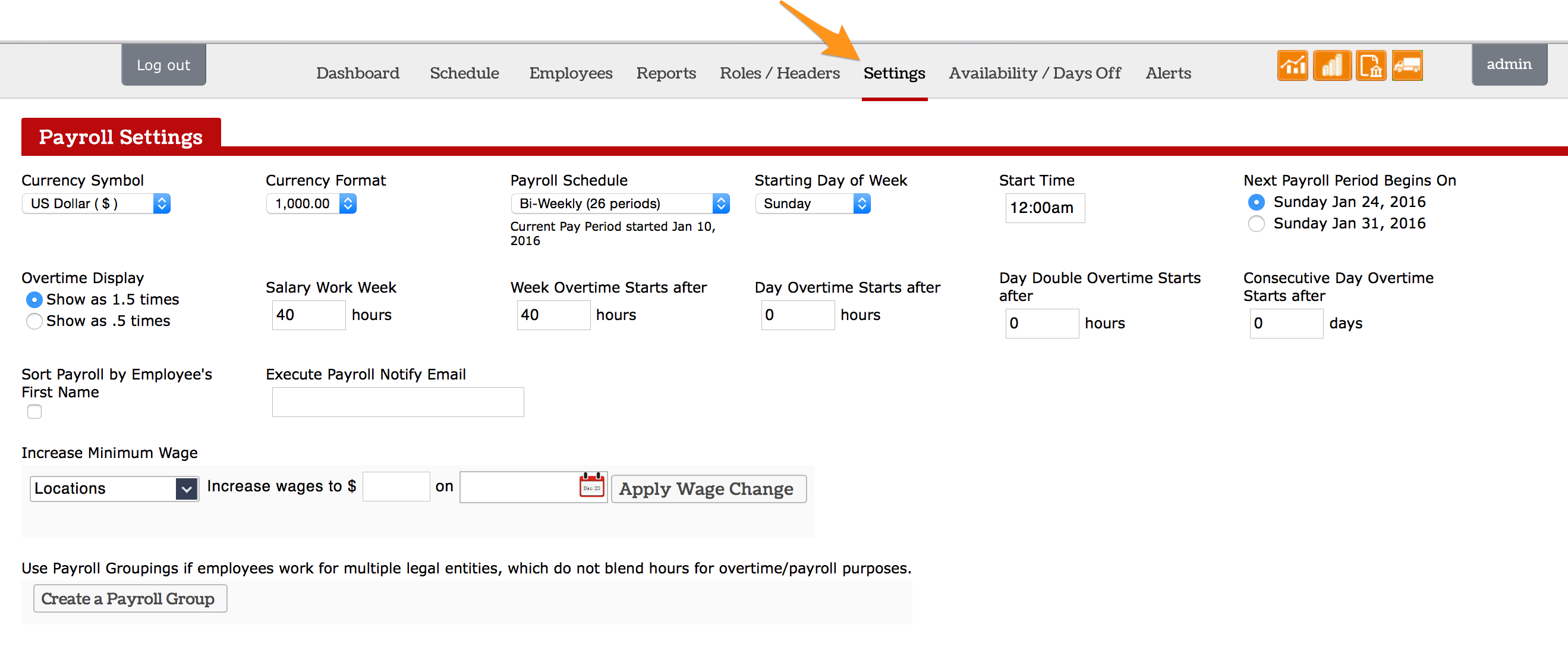Open the Locations dropdown

pyautogui.click(x=114, y=488)
